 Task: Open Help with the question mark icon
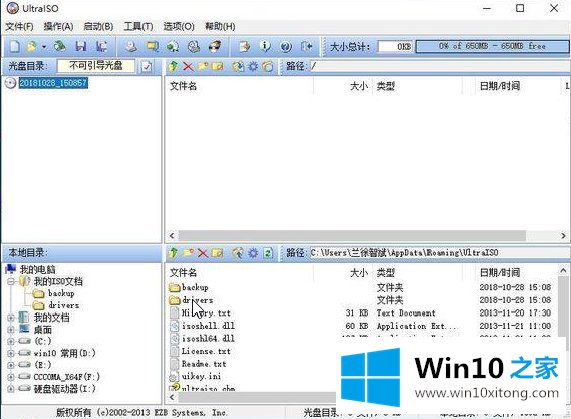286,47
